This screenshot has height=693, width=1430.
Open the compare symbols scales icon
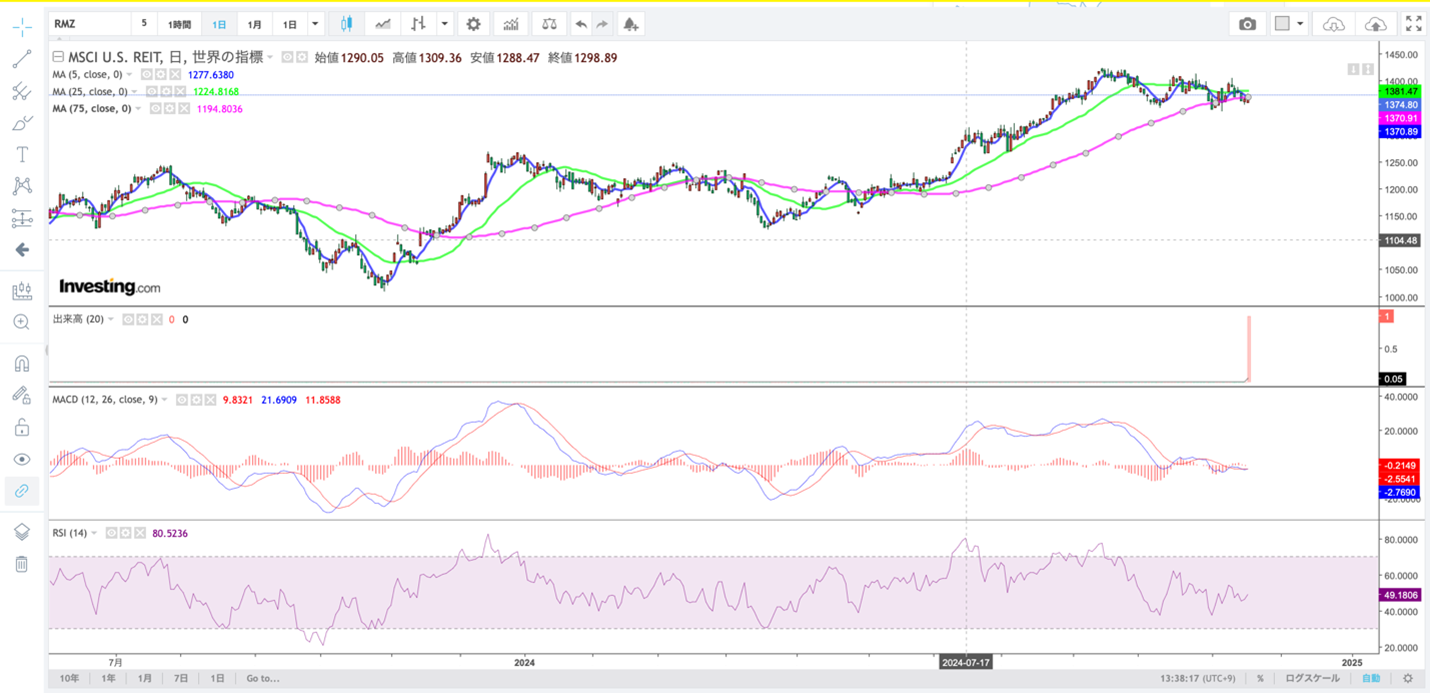pos(549,24)
